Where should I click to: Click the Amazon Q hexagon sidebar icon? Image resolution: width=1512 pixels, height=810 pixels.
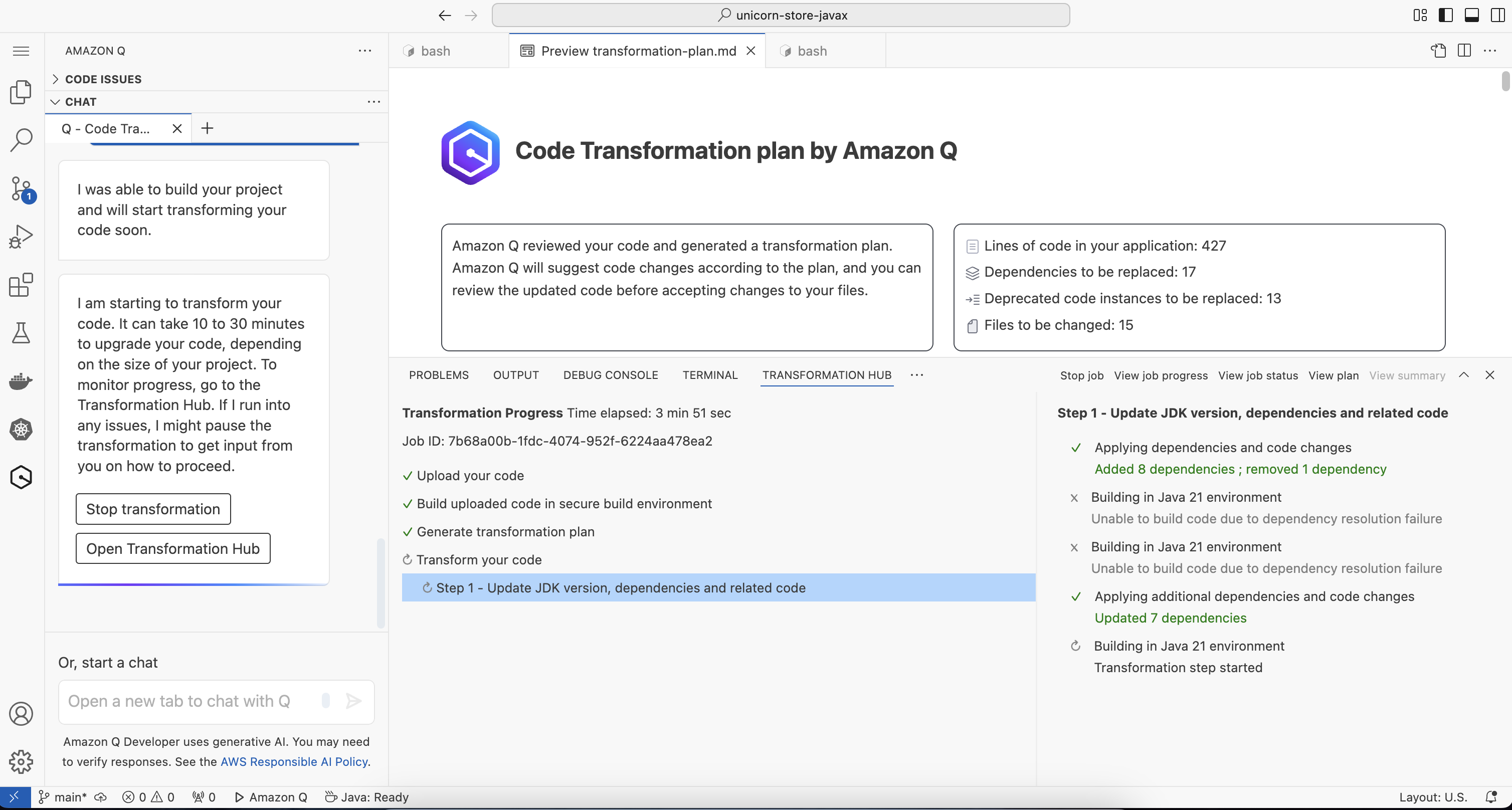tap(21, 477)
